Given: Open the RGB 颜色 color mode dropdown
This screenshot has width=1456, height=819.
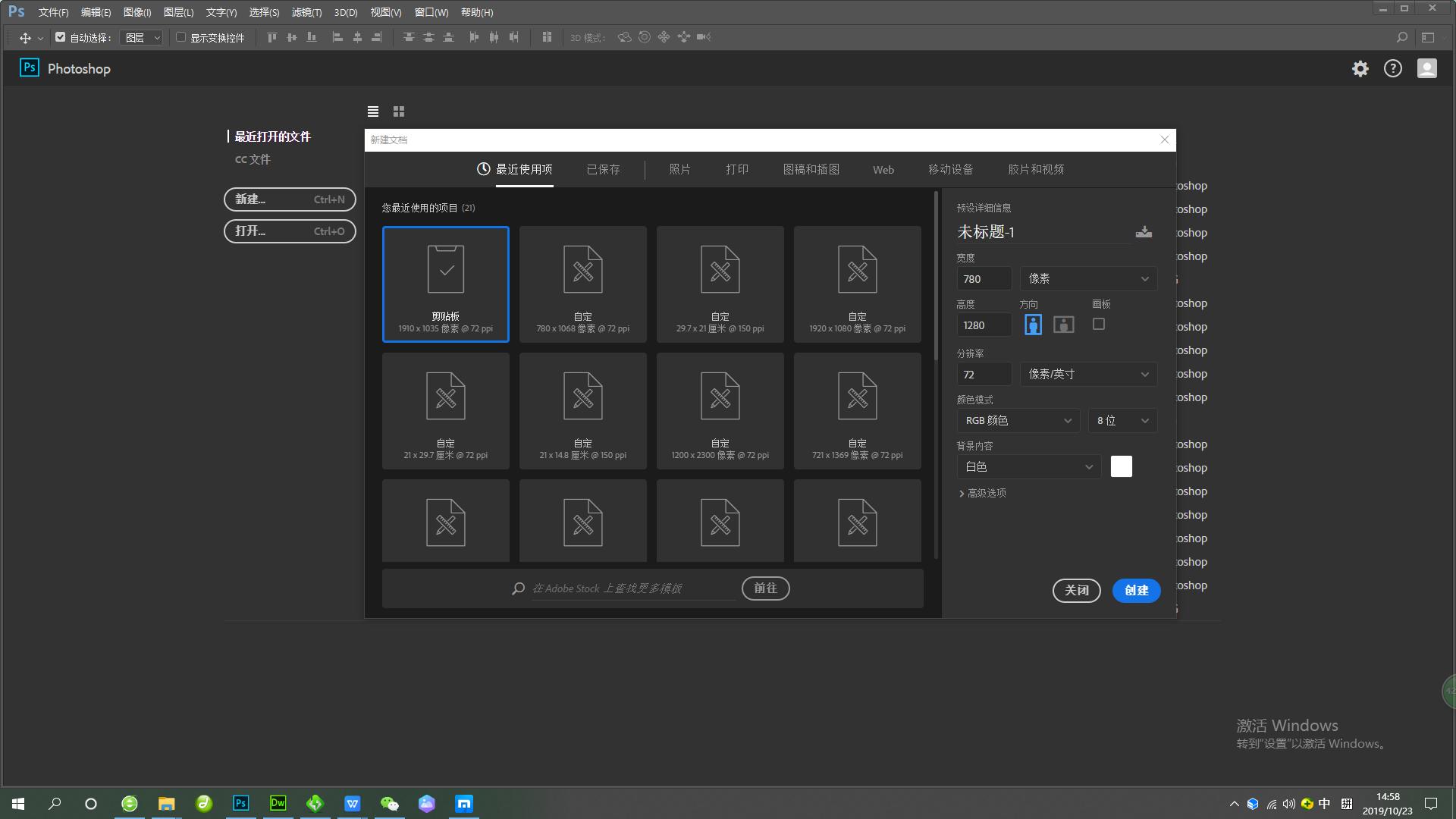Looking at the screenshot, I should (x=1018, y=421).
